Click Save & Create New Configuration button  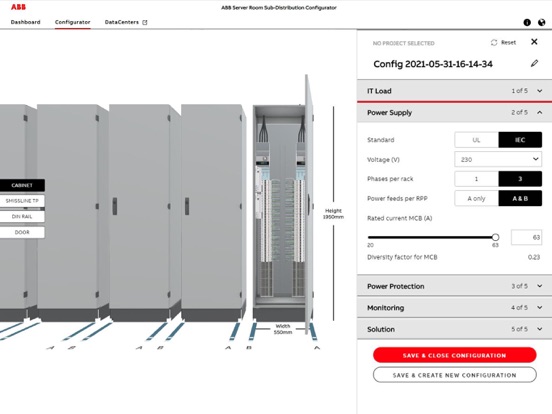(x=454, y=375)
